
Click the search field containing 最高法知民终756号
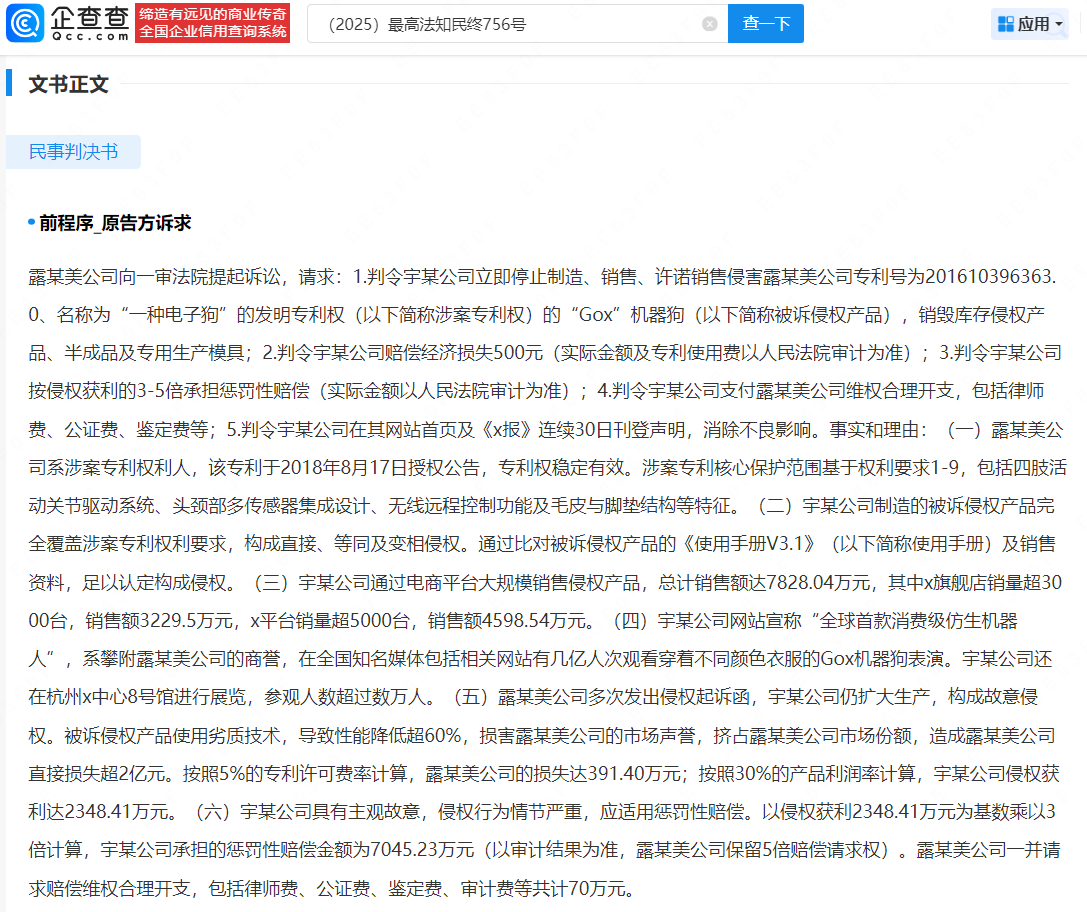point(510,24)
